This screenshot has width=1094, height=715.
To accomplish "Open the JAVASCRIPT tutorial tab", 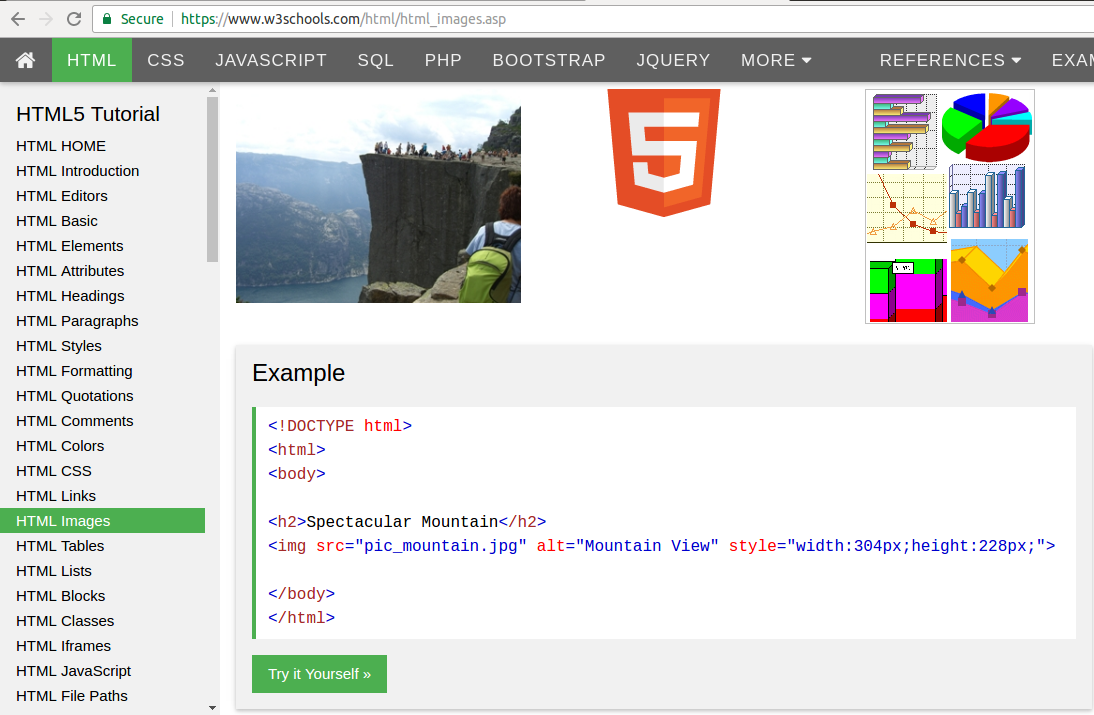I will click(271, 60).
